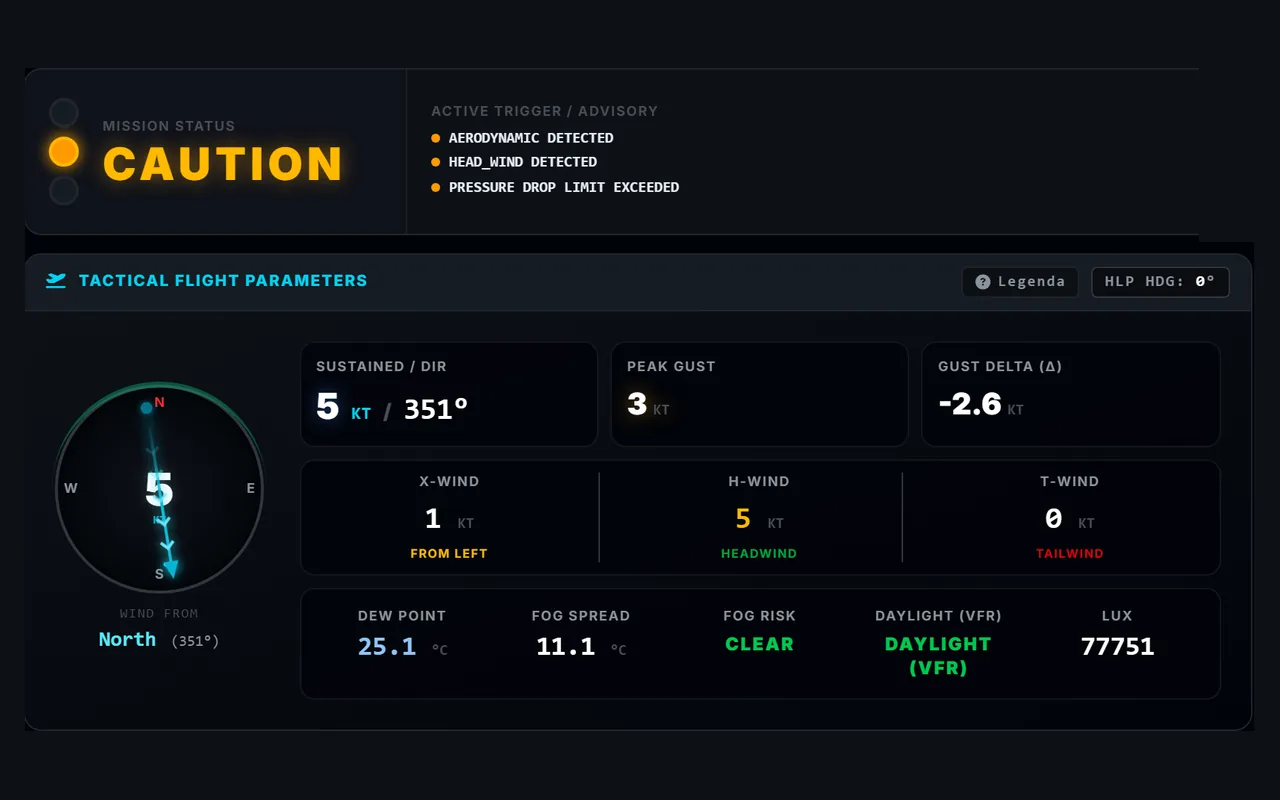Click the compass wind arrow head near S
The width and height of the screenshot is (1280, 800).
point(171,568)
